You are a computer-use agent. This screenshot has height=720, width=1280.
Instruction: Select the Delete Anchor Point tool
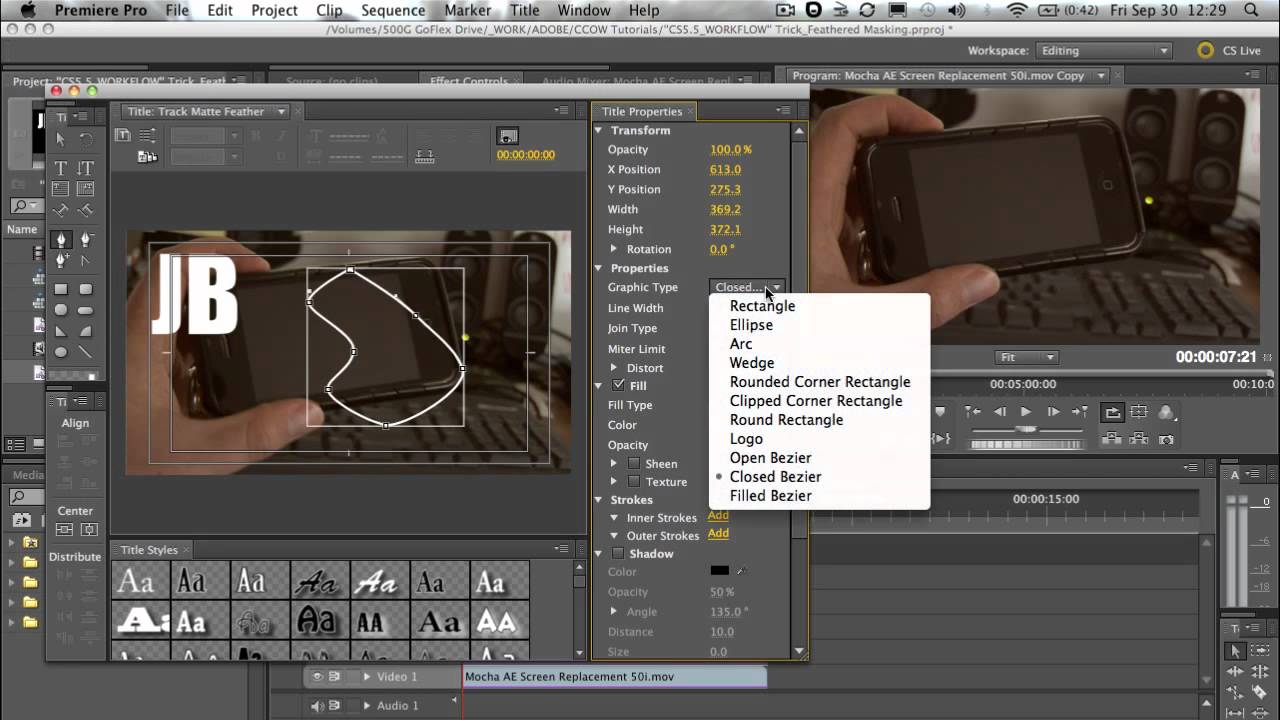point(86,240)
